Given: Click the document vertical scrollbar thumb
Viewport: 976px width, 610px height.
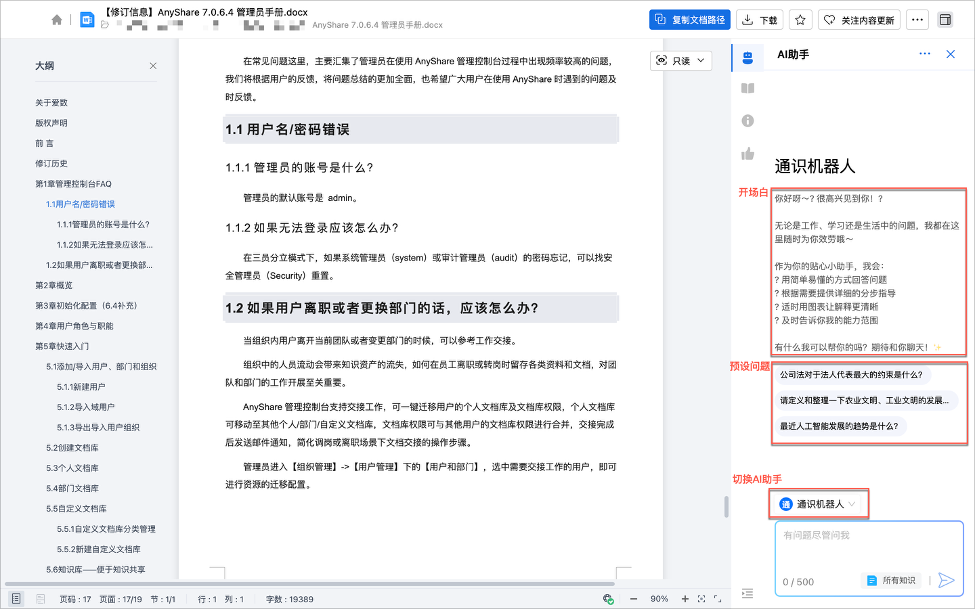Looking at the screenshot, I should (726, 507).
